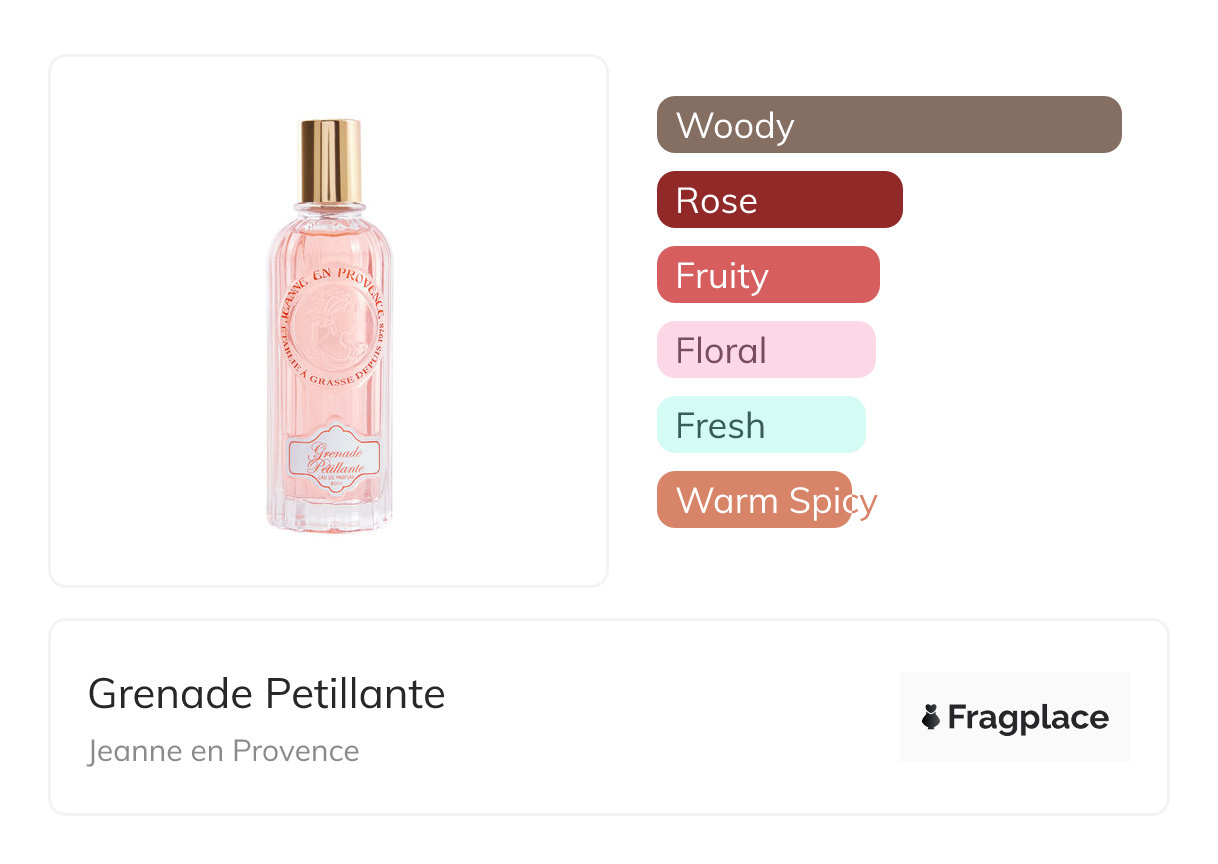Screen dimensions: 1218x864
Task: Click the gold cap of the perfume bottle
Action: point(330,160)
